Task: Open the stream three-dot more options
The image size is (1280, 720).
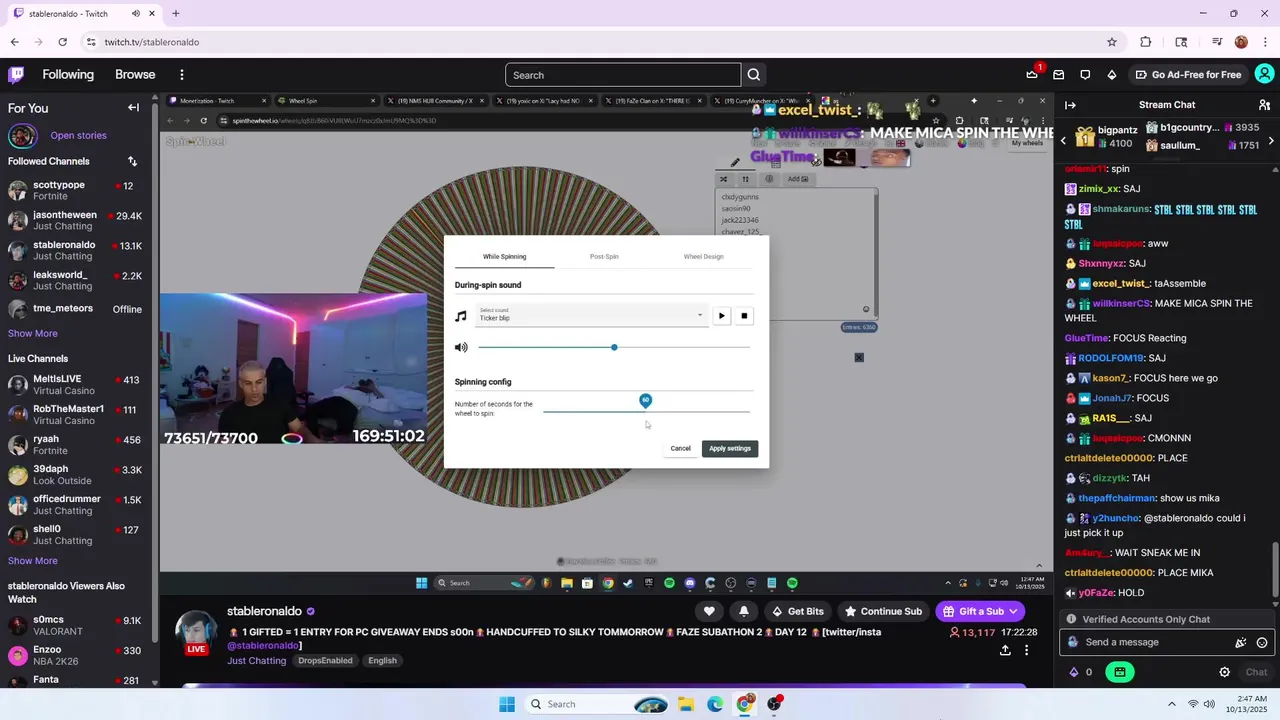Action: click(1026, 650)
